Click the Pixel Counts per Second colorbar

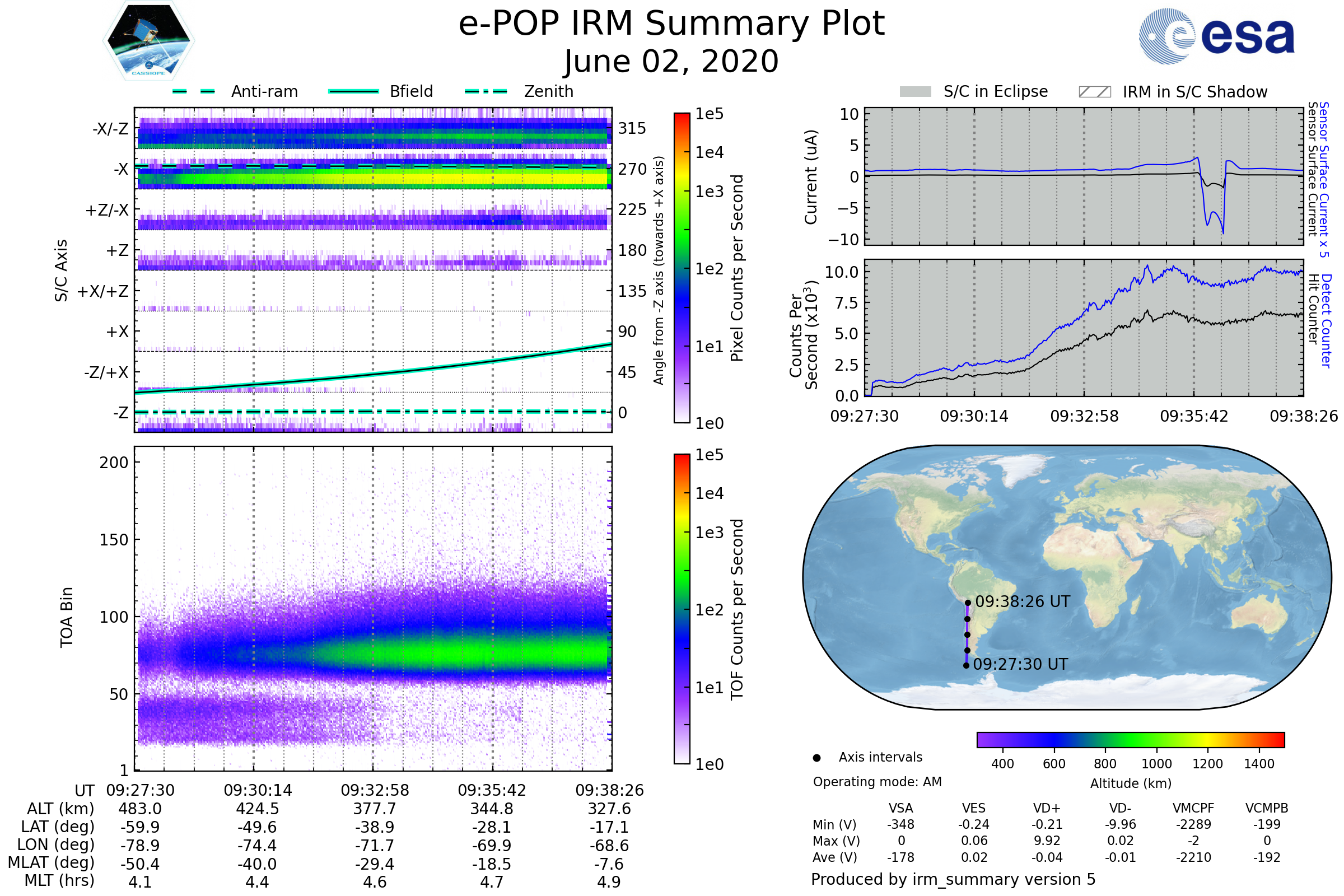click(682, 268)
